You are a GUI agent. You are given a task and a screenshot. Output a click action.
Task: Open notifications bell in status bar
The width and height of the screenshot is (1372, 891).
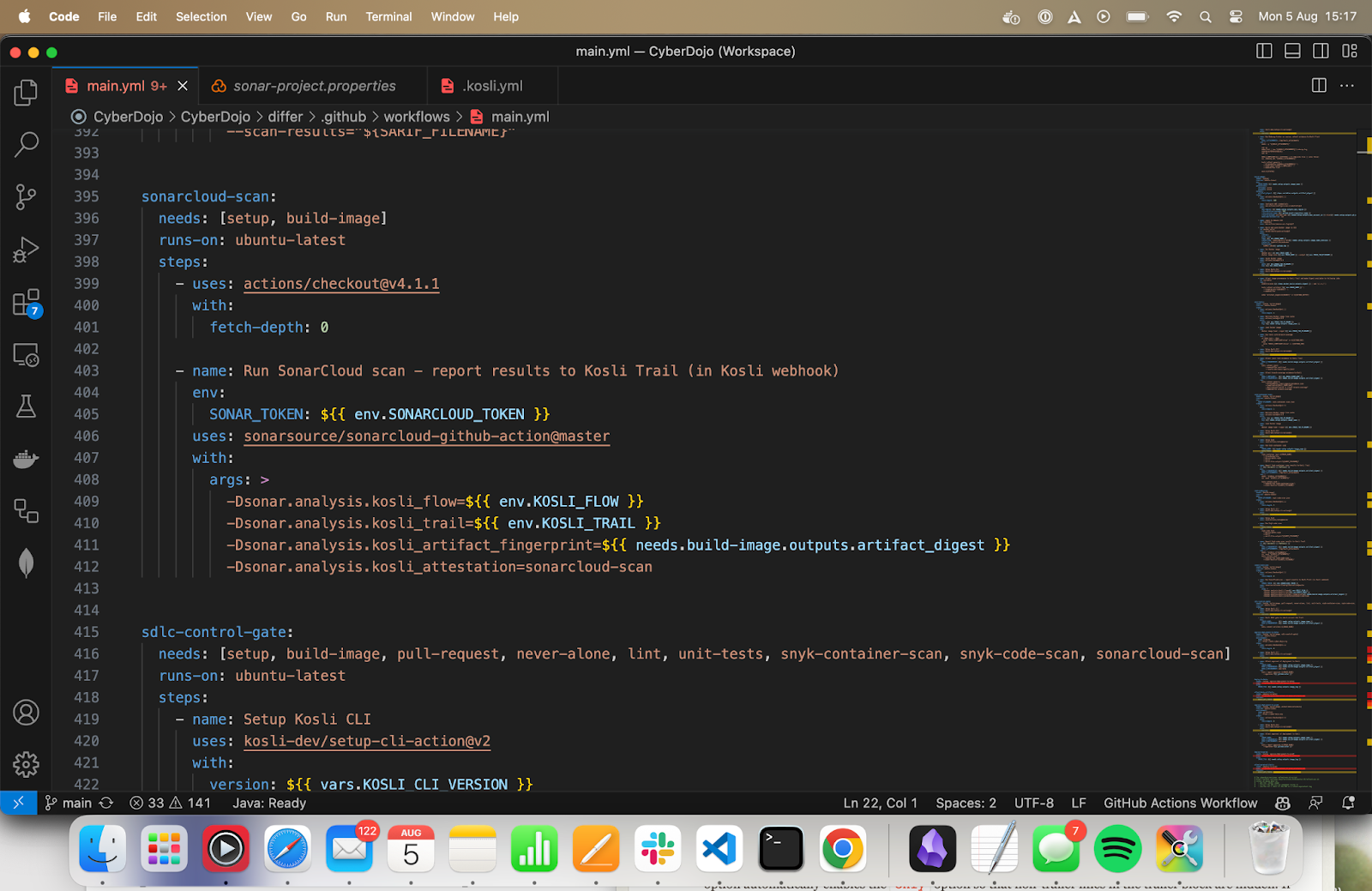[x=1348, y=804]
